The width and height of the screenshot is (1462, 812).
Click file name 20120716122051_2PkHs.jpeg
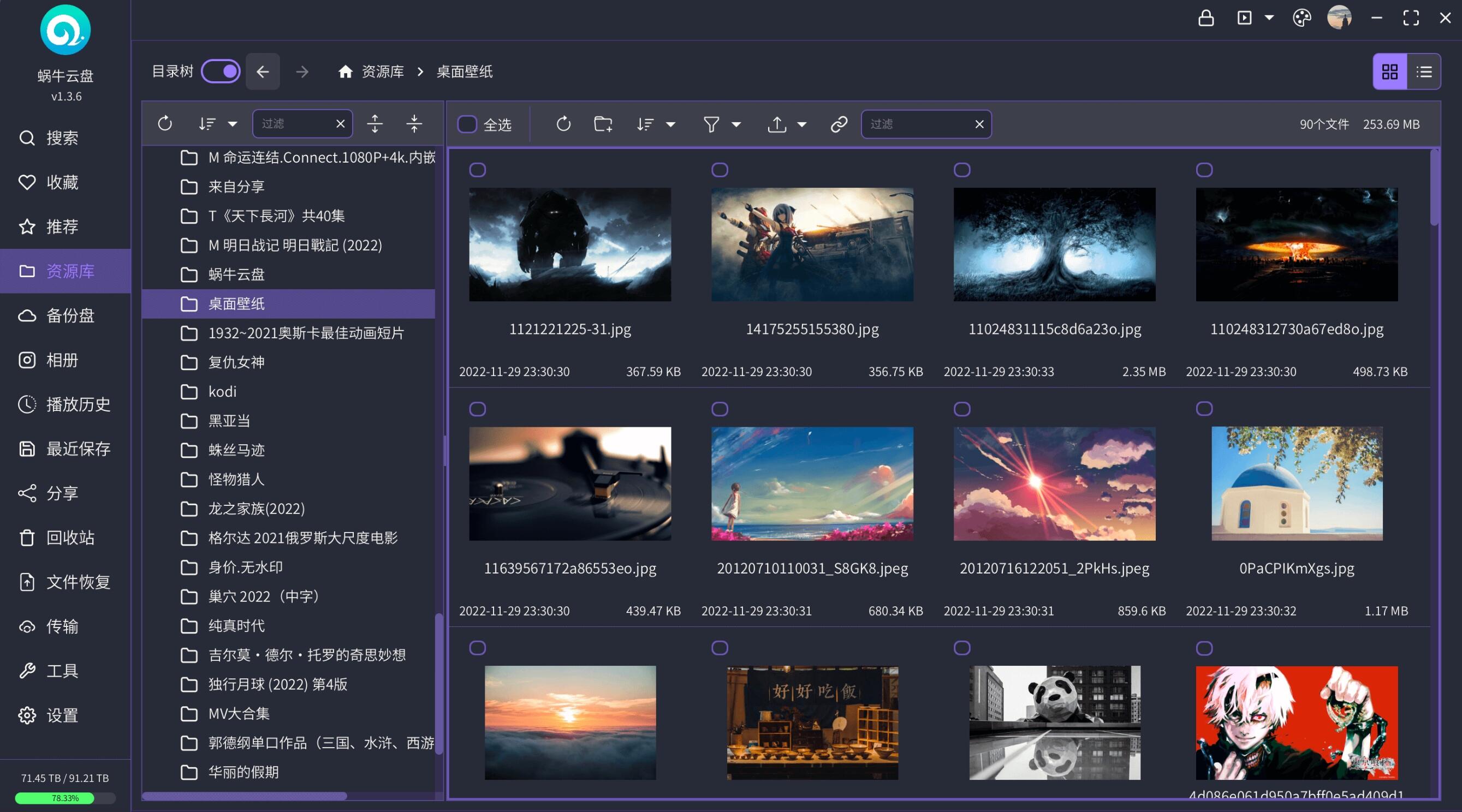1055,568
